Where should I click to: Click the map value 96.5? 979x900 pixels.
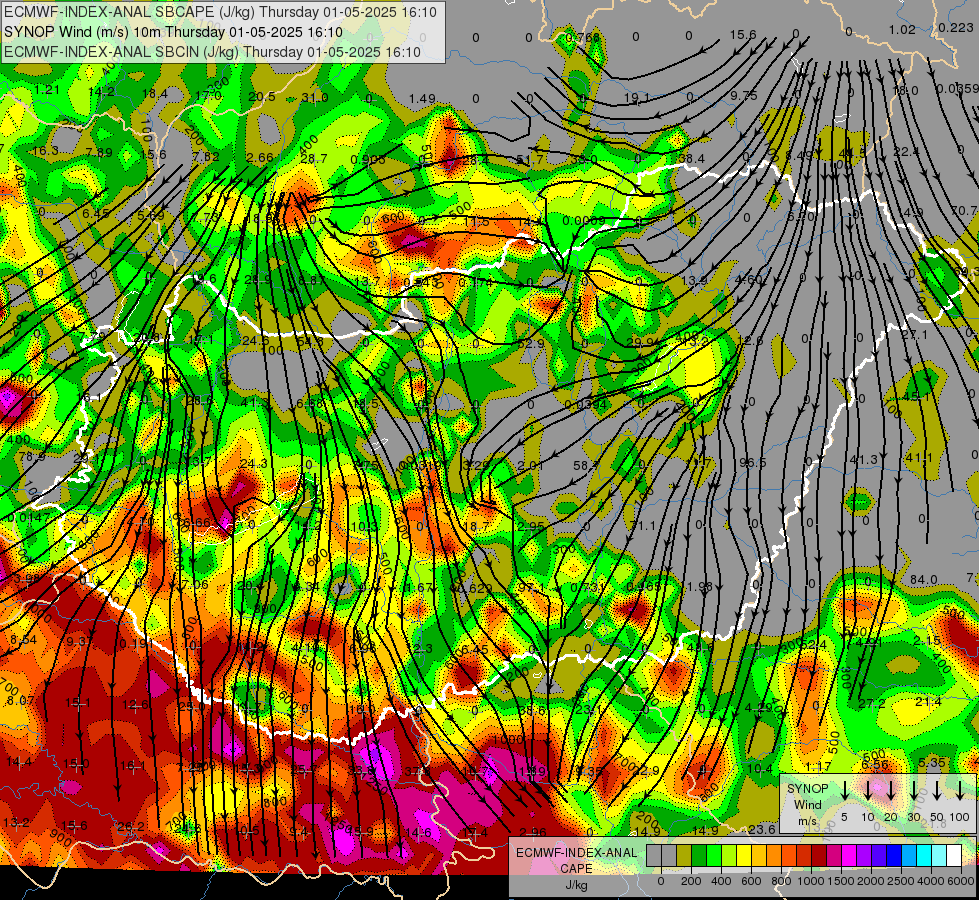[752, 463]
